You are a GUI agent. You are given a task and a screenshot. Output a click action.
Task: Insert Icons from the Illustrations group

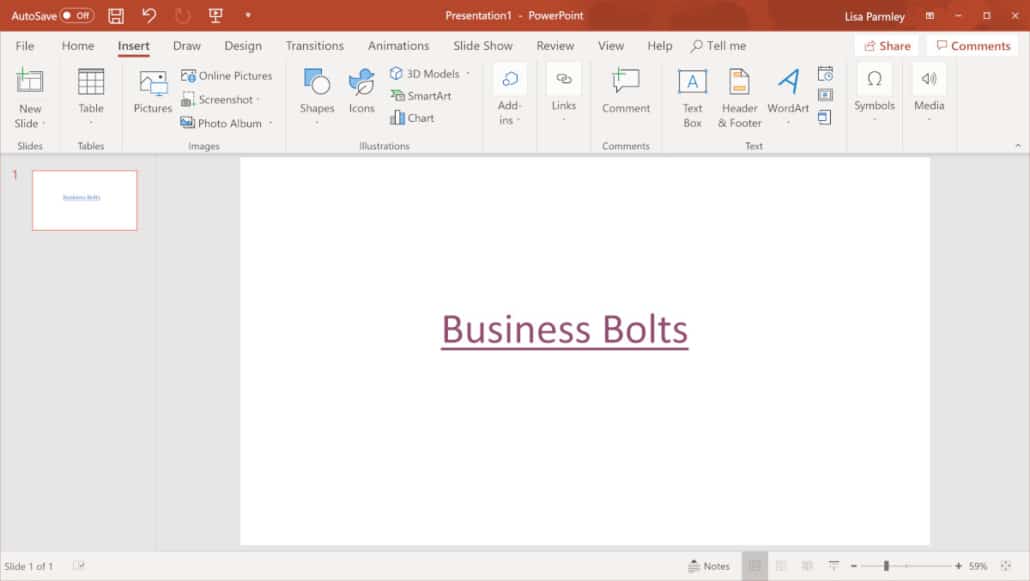click(x=361, y=90)
